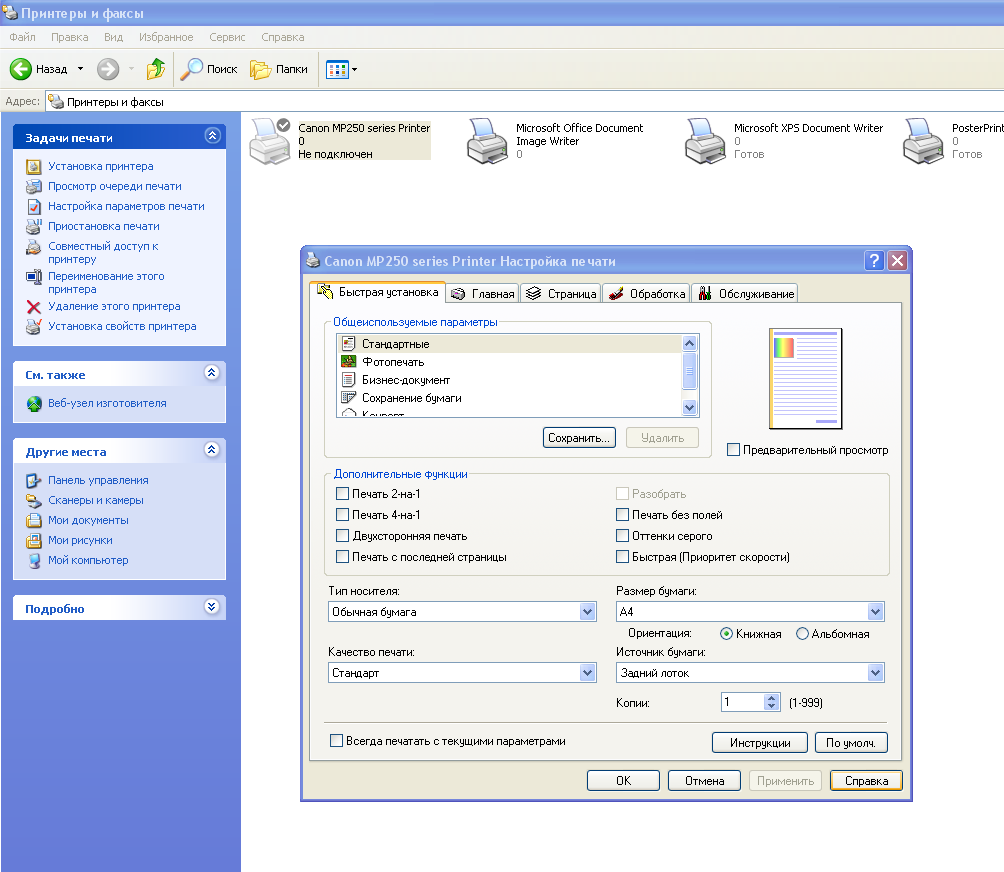Switch to the Обработка tab
The width and height of the screenshot is (1004, 872).
click(647, 293)
